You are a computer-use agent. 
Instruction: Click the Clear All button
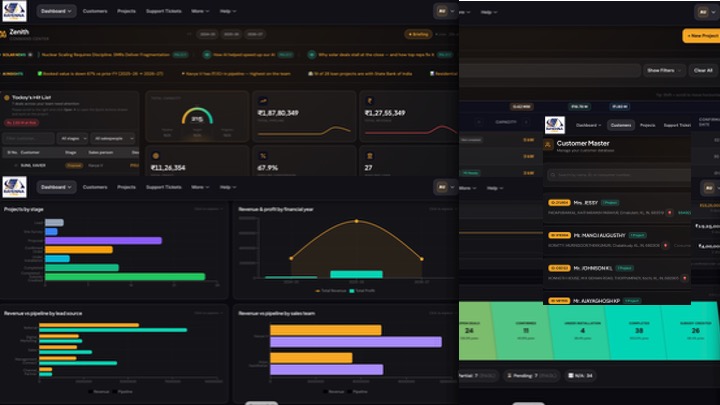[703, 70]
